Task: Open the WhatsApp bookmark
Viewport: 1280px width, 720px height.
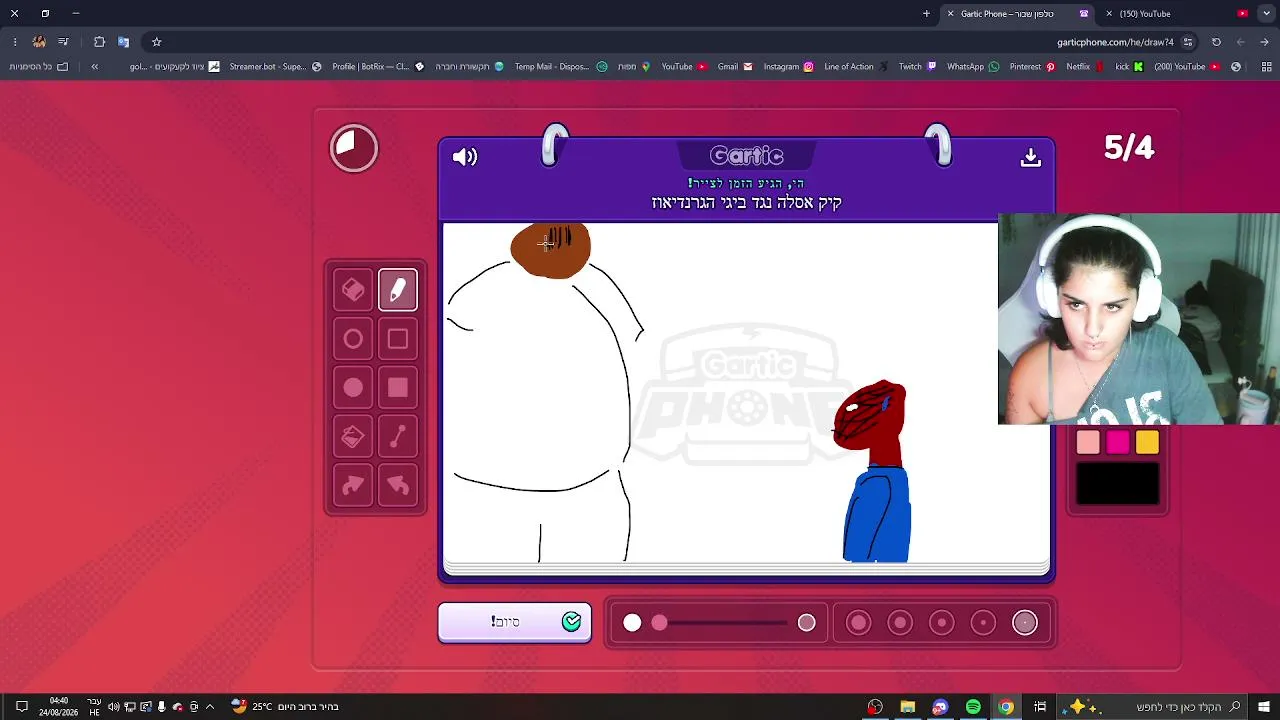Action: pyautogui.click(x=973, y=67)
